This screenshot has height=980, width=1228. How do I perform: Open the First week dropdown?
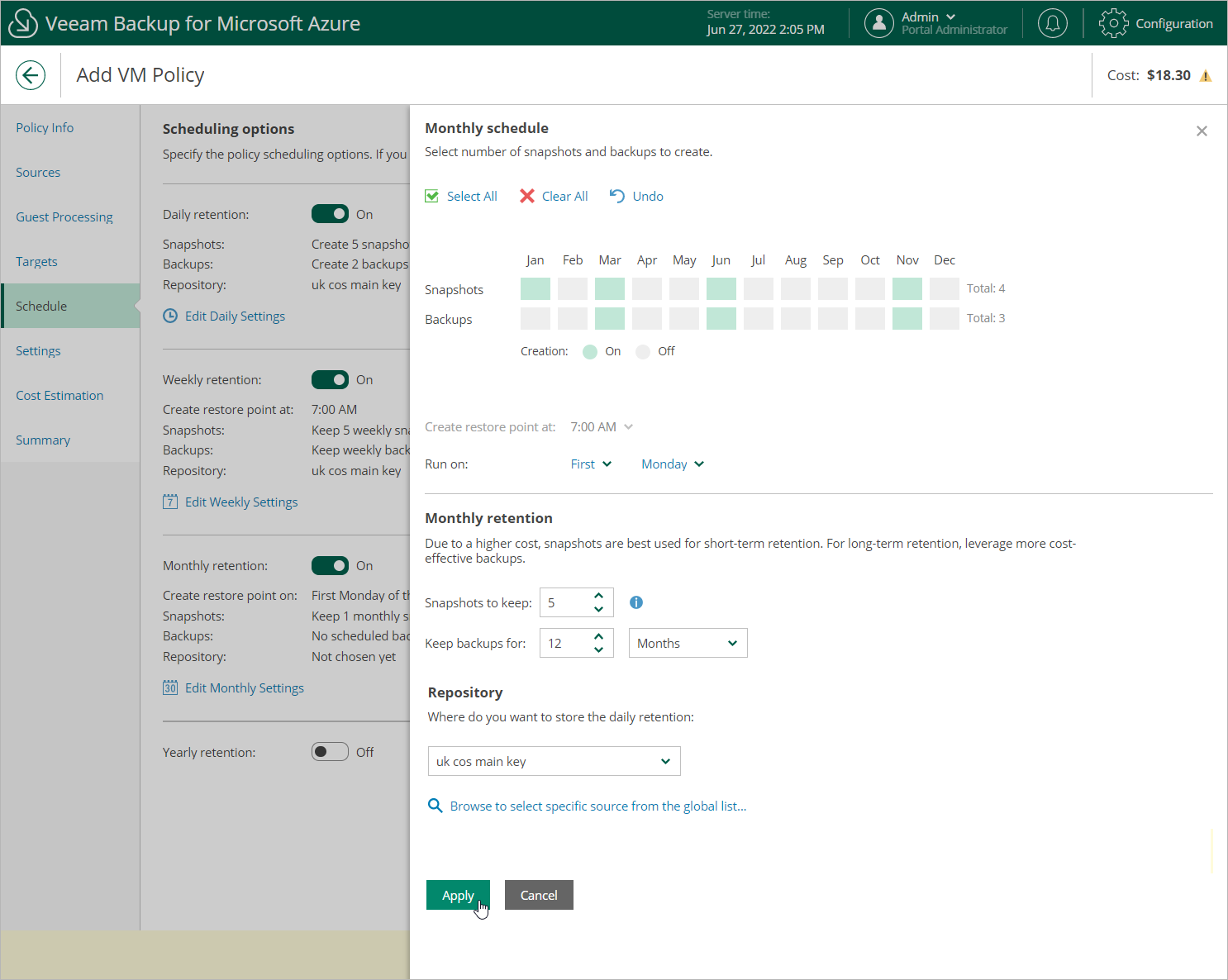point(591,464)
